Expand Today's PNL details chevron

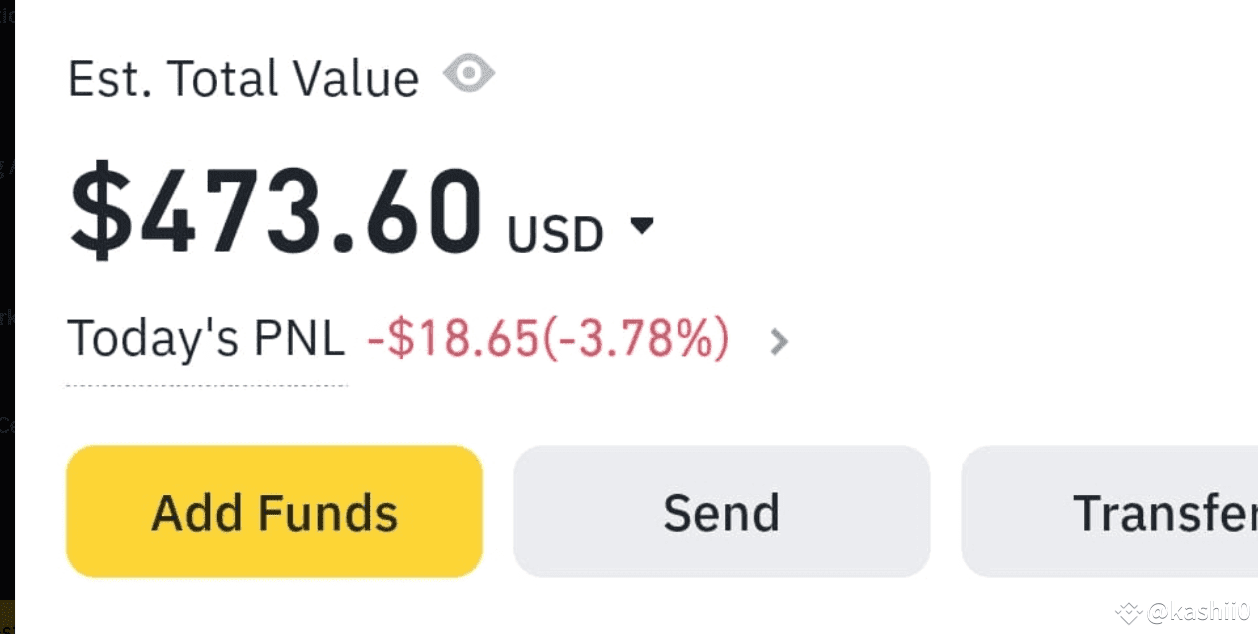[x=780, y=342]
